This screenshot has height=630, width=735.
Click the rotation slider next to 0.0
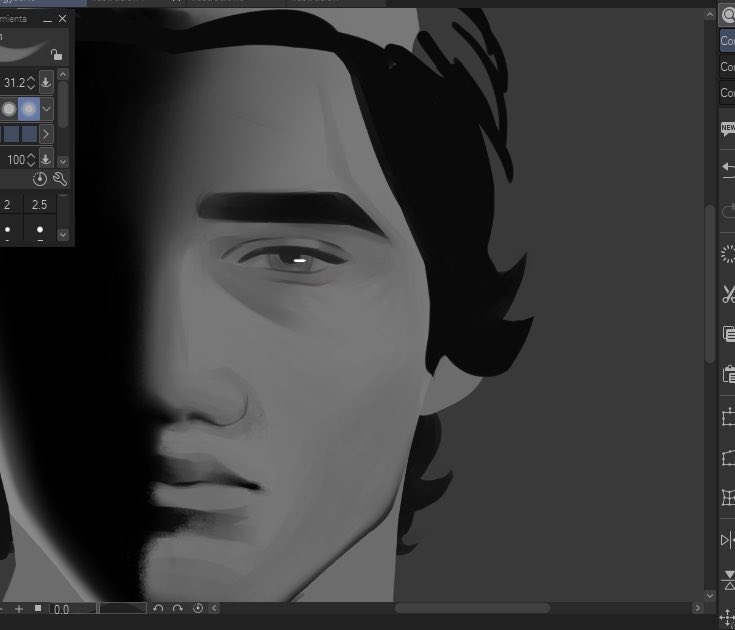(123, 608)
